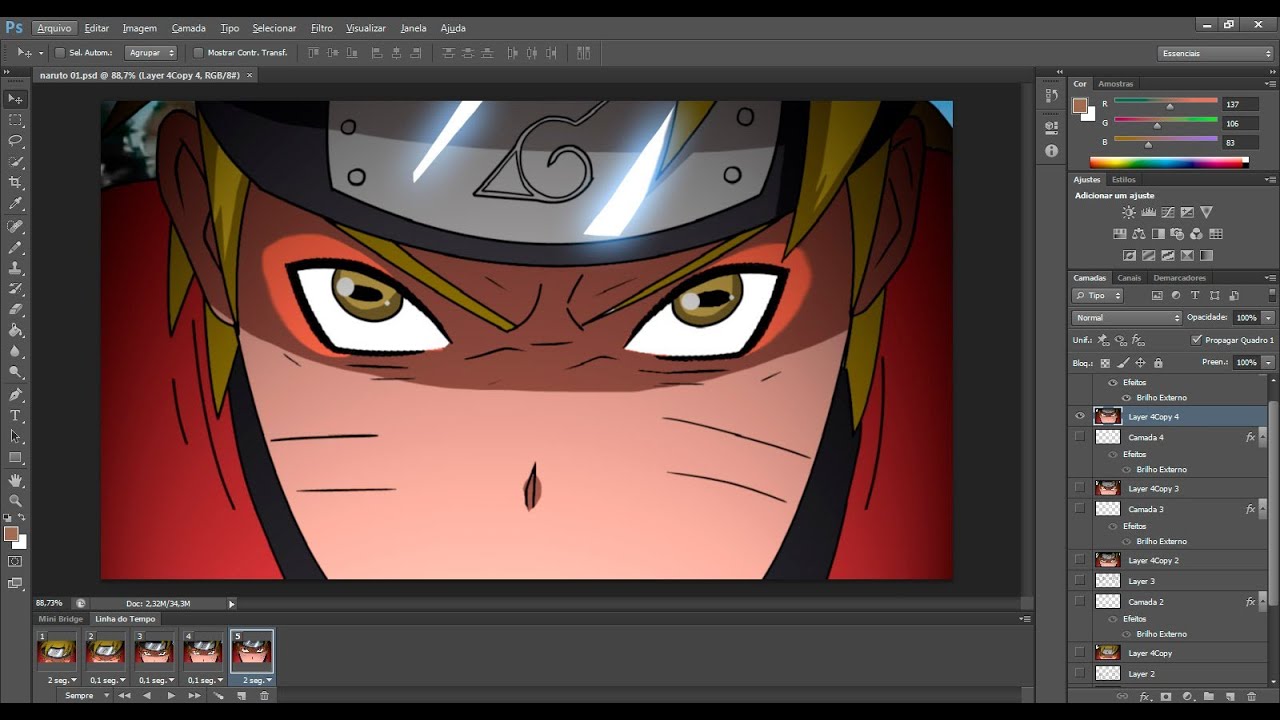
Task: Show the Layer 3 layer
Action: pyautogui.click(x=1080, y=581)
